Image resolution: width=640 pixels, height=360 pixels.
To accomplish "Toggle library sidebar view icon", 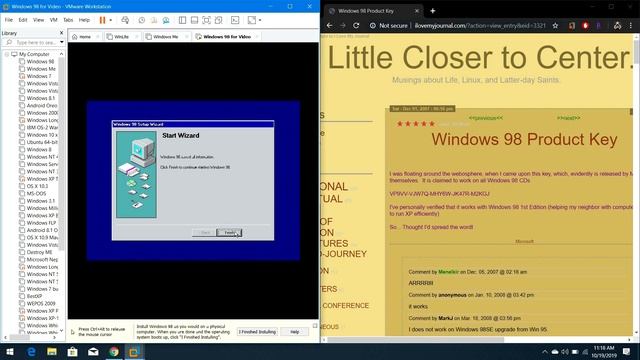I will (x=182, y=20).
